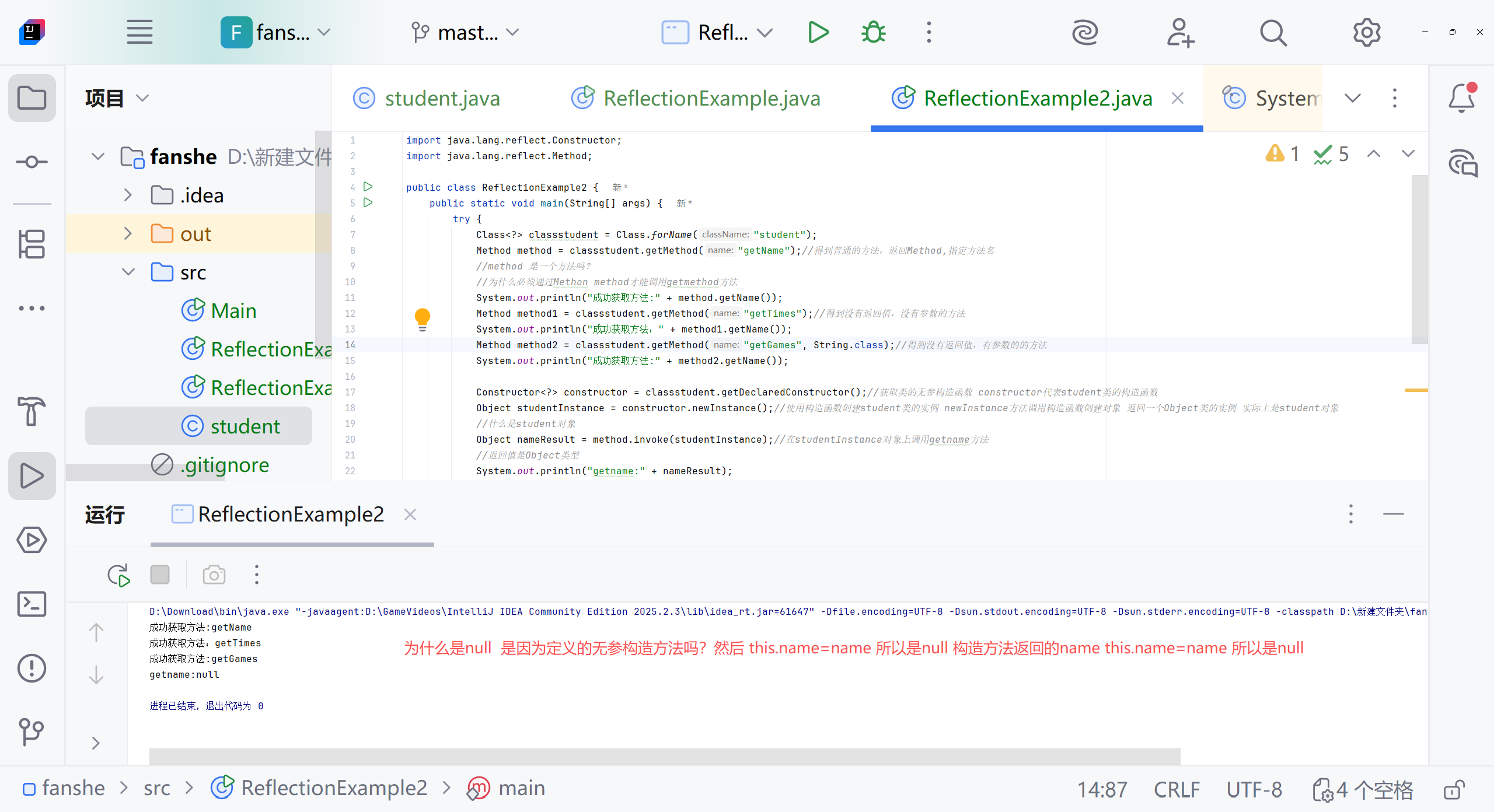Open the Structure tool window
This screenshot has height=812, width=1494.
tap(32, 244)
